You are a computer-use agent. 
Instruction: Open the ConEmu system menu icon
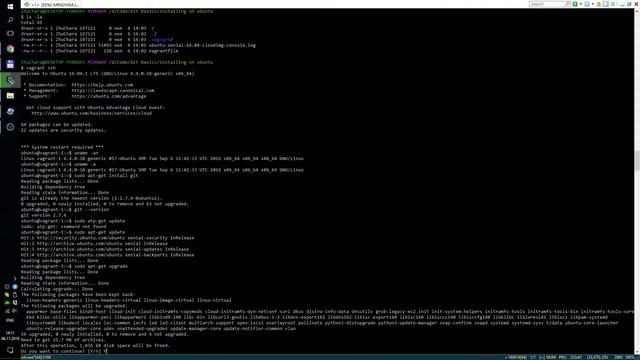tap(613, 4)
